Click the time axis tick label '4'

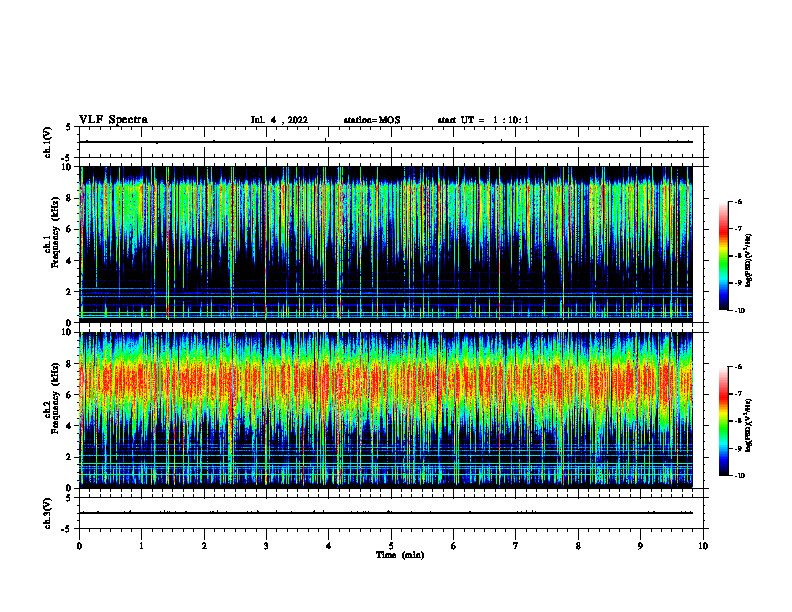(328, 546)
